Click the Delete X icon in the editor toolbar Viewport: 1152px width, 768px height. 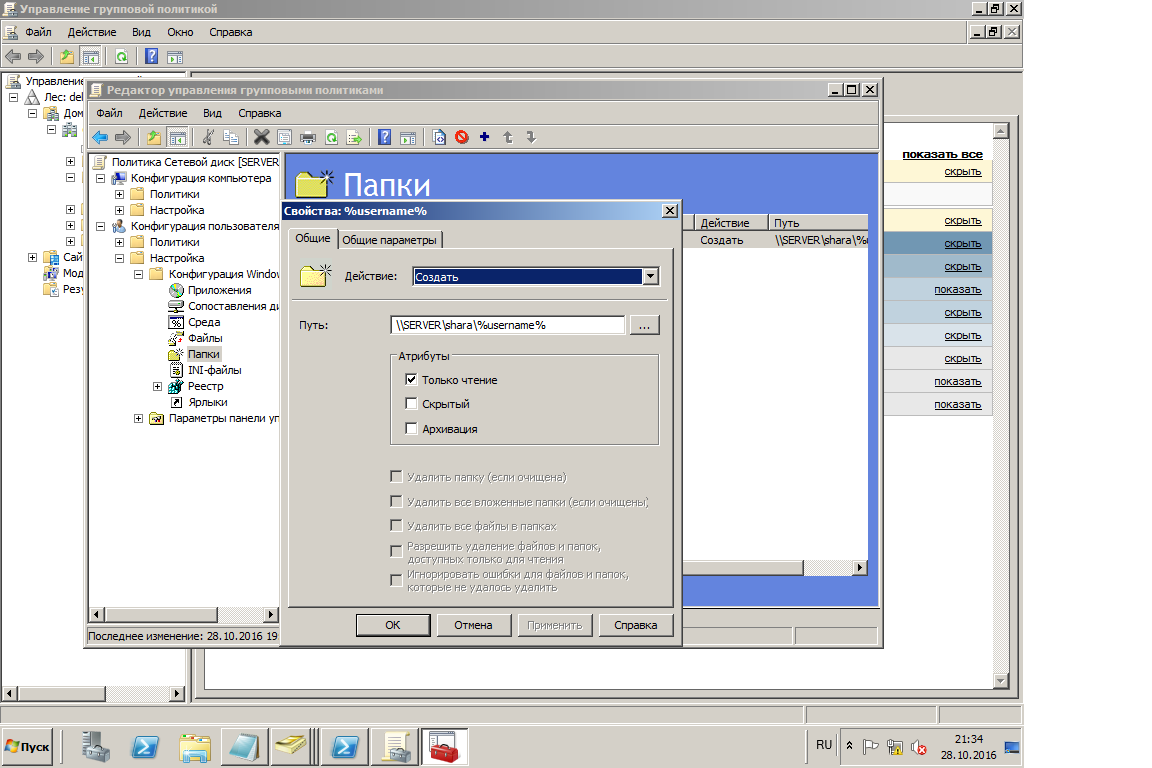coord(262,137)
